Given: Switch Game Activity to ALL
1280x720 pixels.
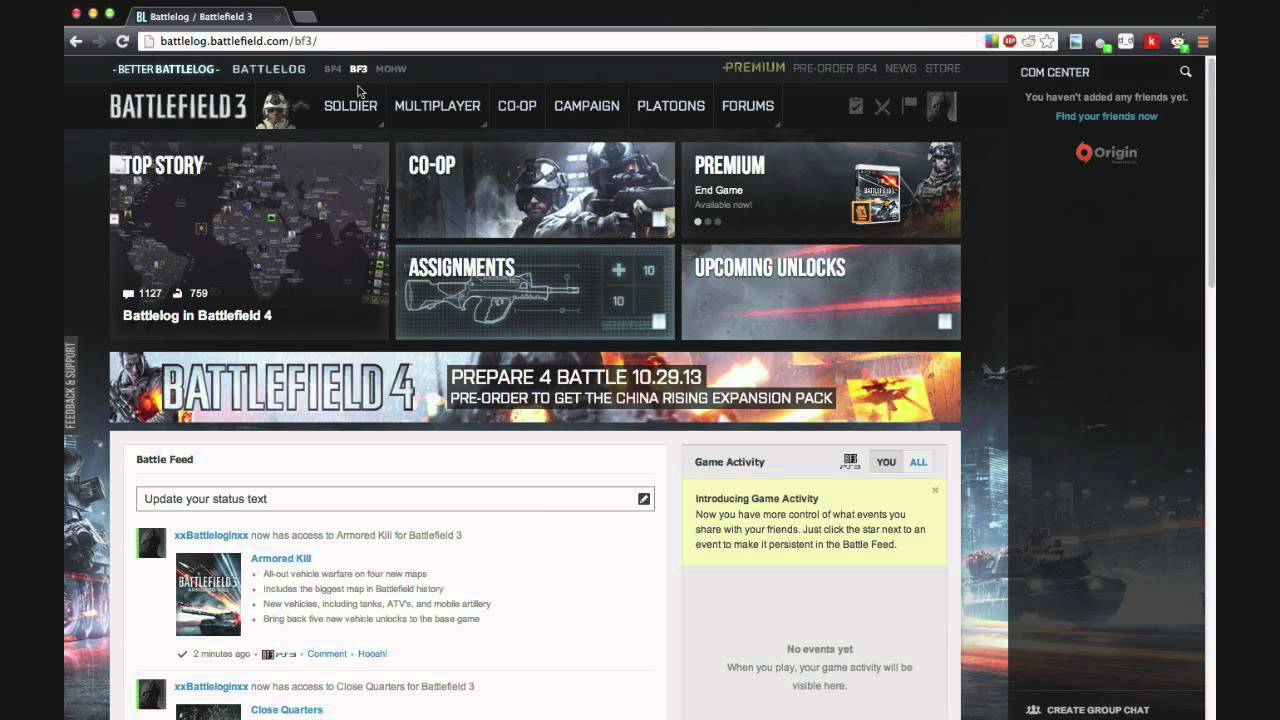Looking at the screenshot, I should tap(918, 462).
